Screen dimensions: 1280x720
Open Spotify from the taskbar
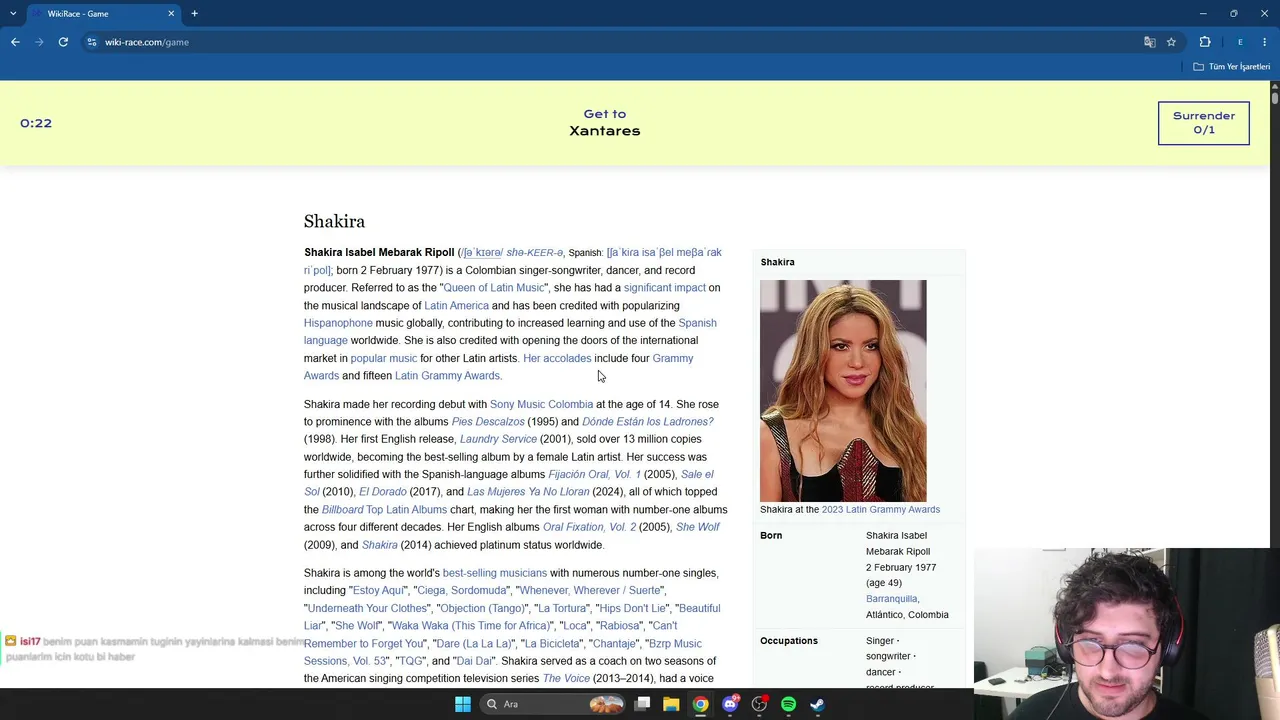click(788, 704)
